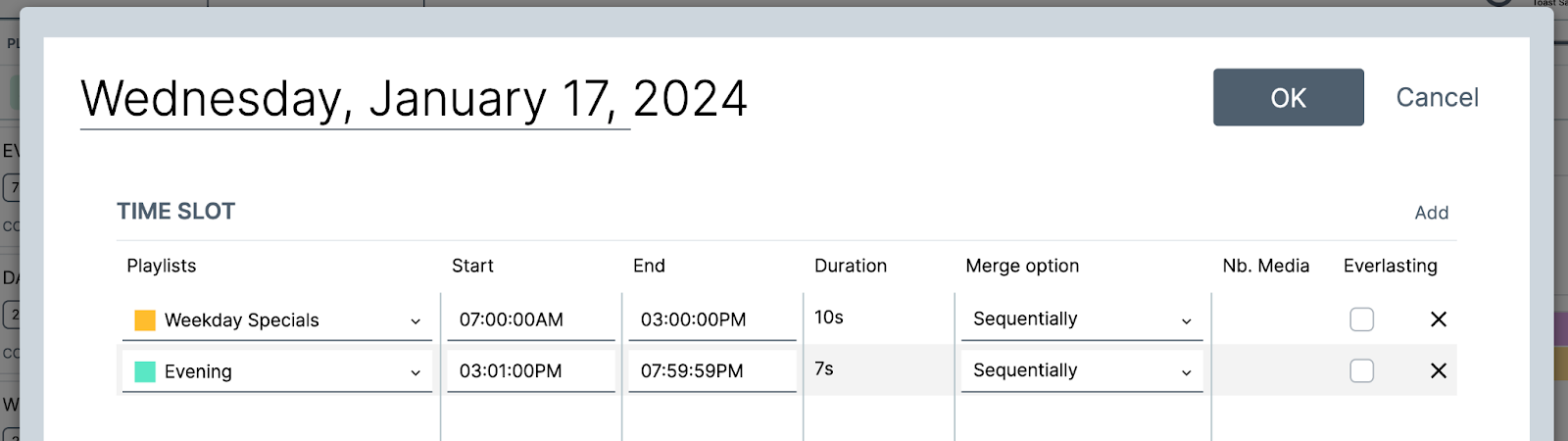Viewport: 1568px width, 441px height.
Task: Edit the 03:00:00PM end time field
Action: click(711, 319)
